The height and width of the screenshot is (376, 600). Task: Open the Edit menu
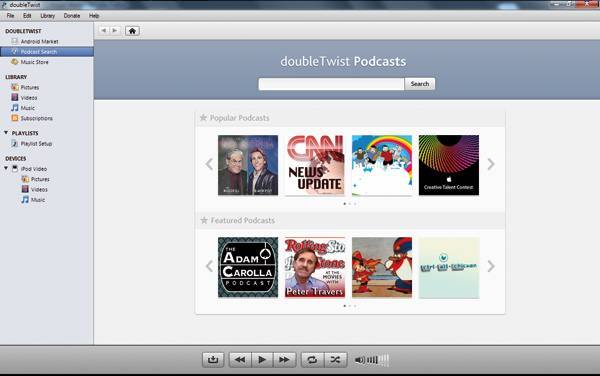[x=27, y=16]
